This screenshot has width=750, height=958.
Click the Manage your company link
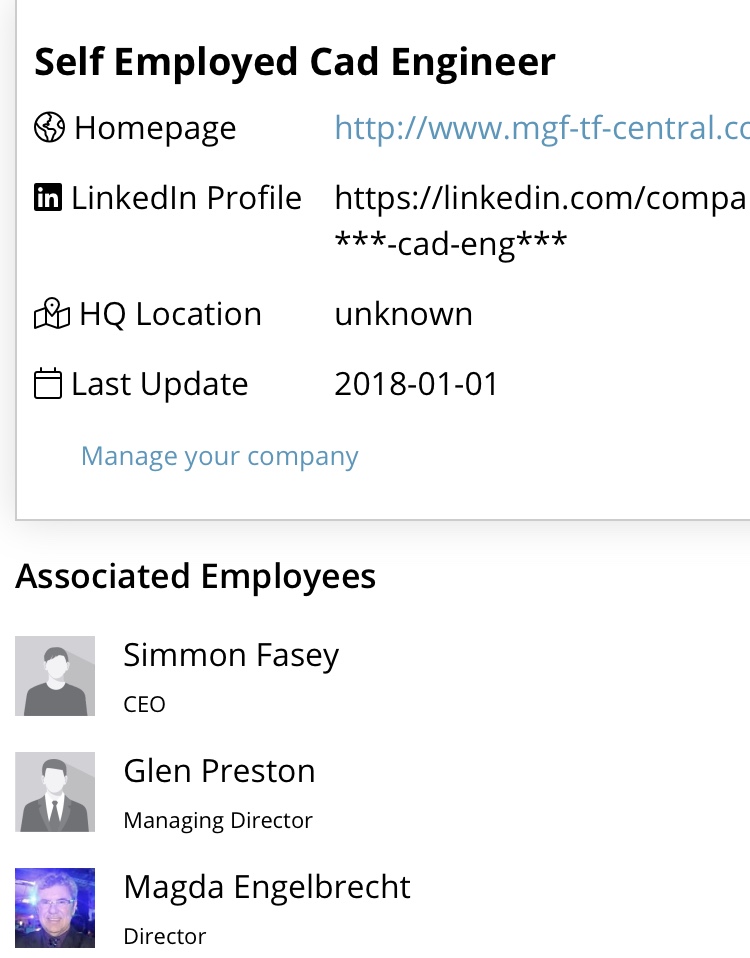pyautogui.click(x=220, y=456)
